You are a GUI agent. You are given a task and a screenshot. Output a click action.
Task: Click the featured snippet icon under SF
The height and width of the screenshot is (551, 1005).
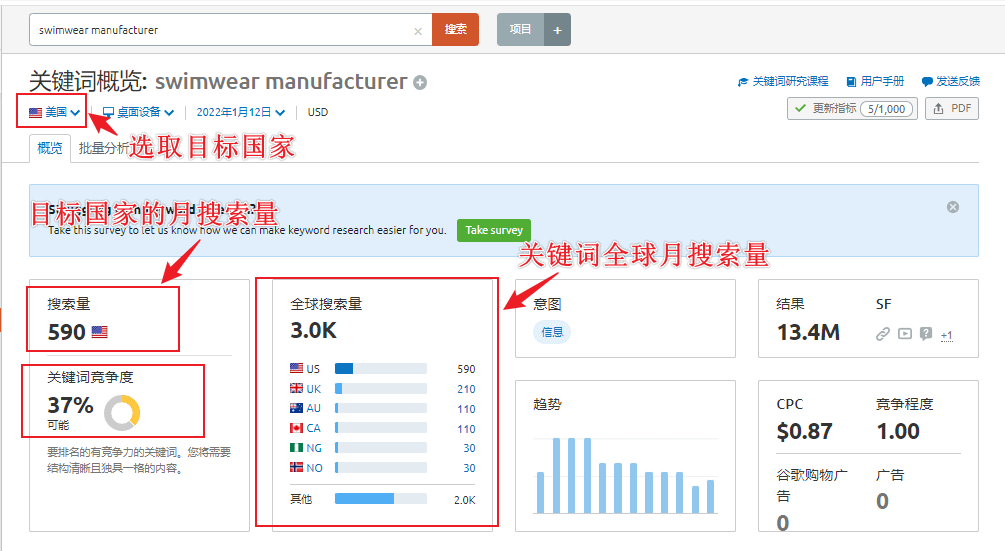pyautogui.click(x=926, y=334)
